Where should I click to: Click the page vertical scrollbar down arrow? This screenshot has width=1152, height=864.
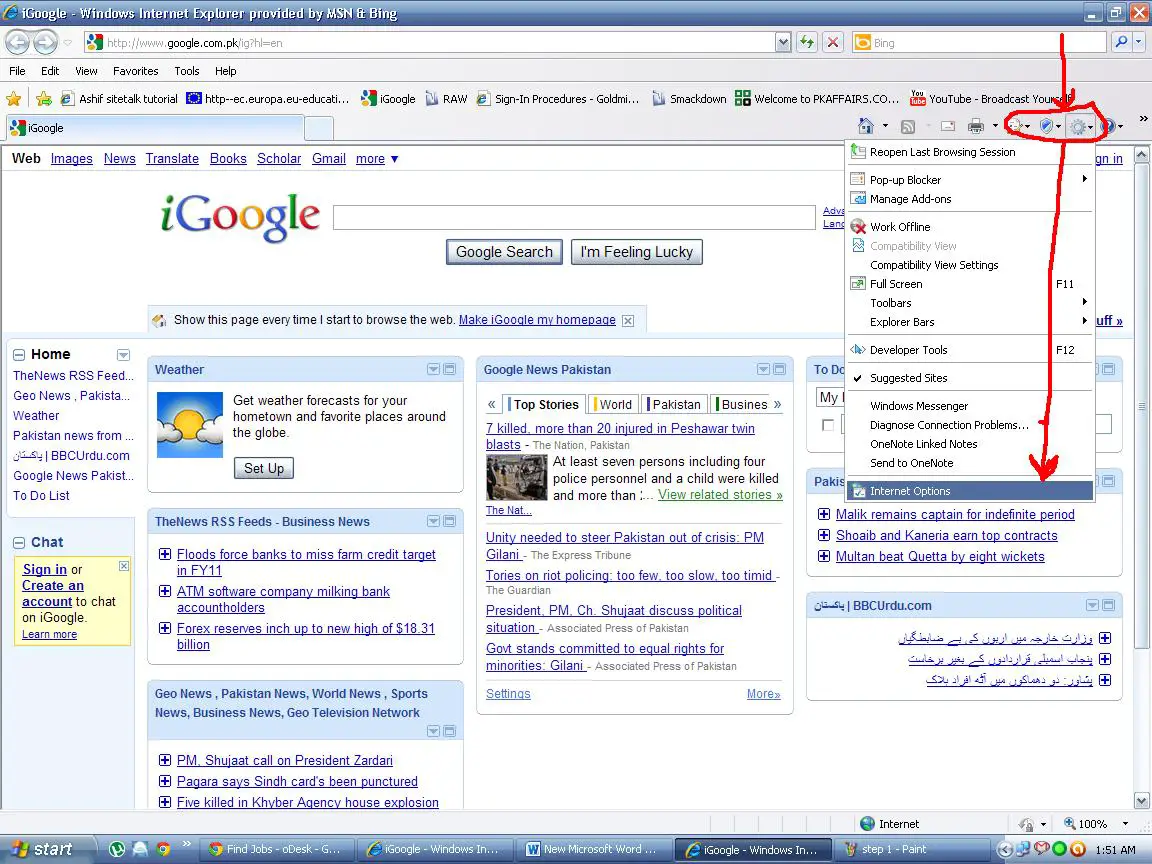point(1141,801)
